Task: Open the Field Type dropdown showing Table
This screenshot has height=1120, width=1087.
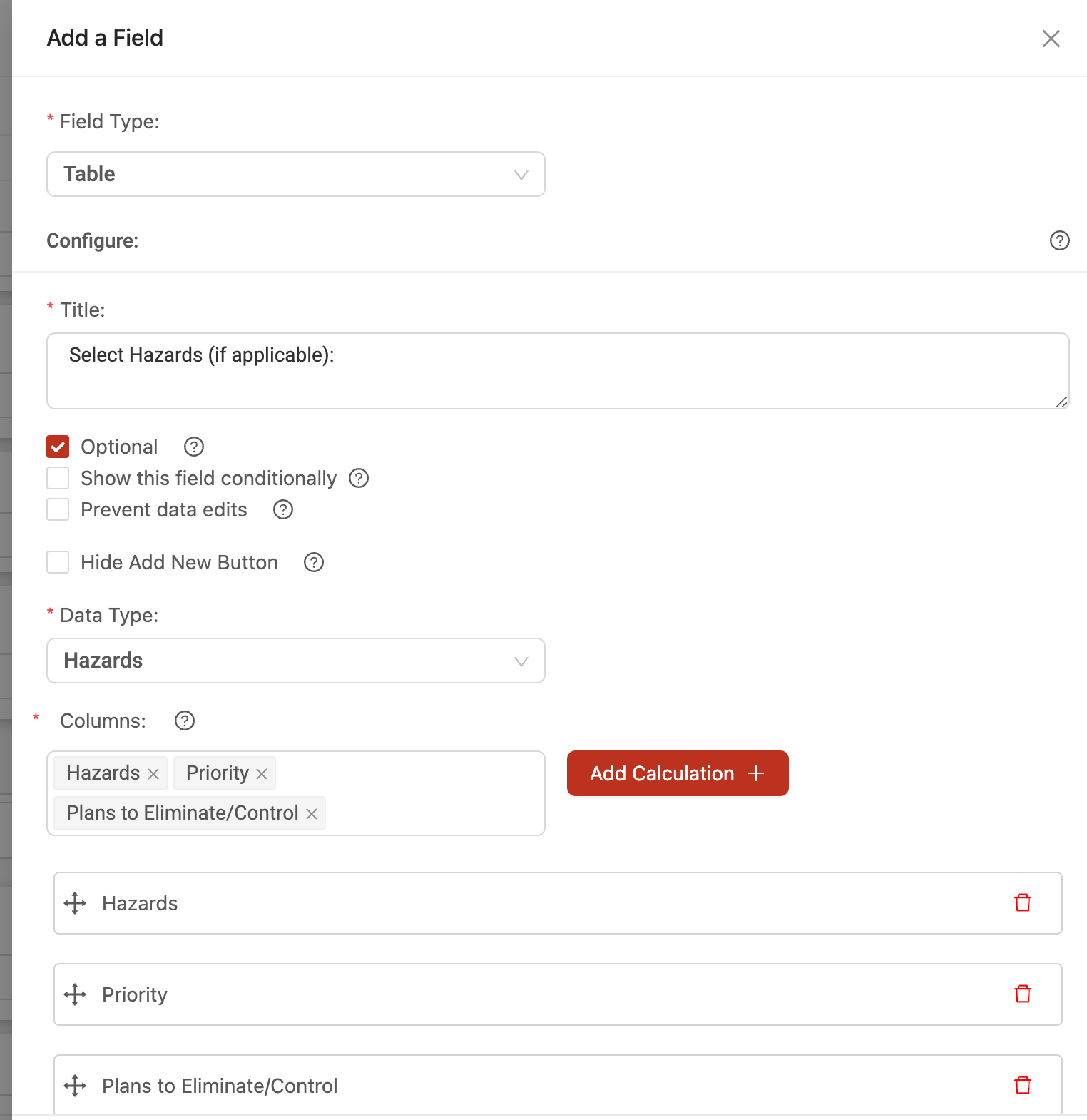Action: coord(296,174)
